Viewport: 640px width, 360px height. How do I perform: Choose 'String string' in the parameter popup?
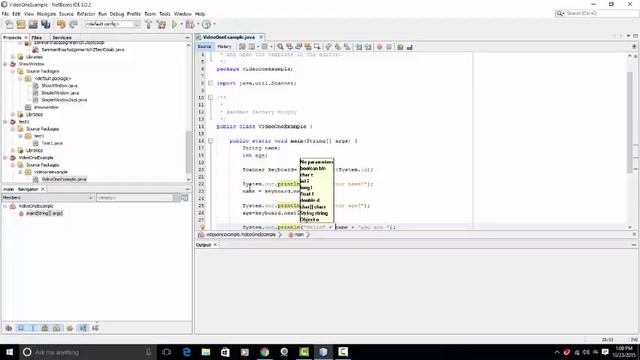coord(314,213)
